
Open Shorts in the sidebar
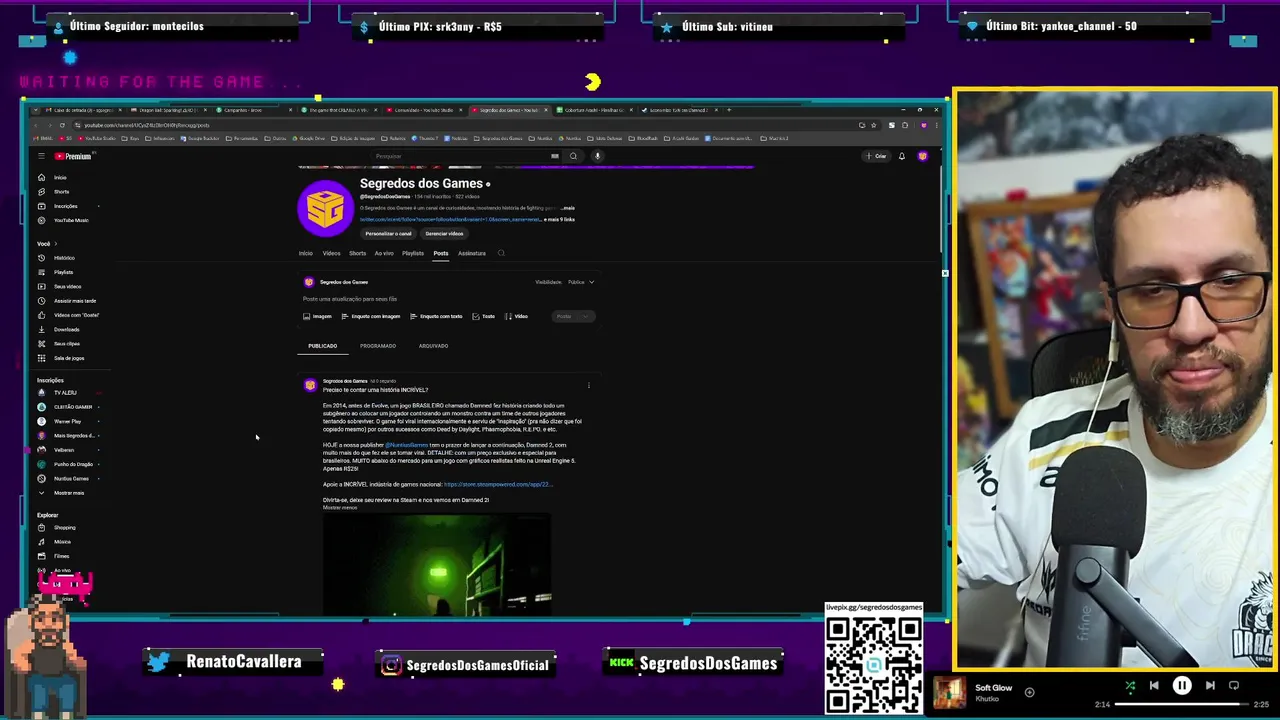click(x=61, y=191)
